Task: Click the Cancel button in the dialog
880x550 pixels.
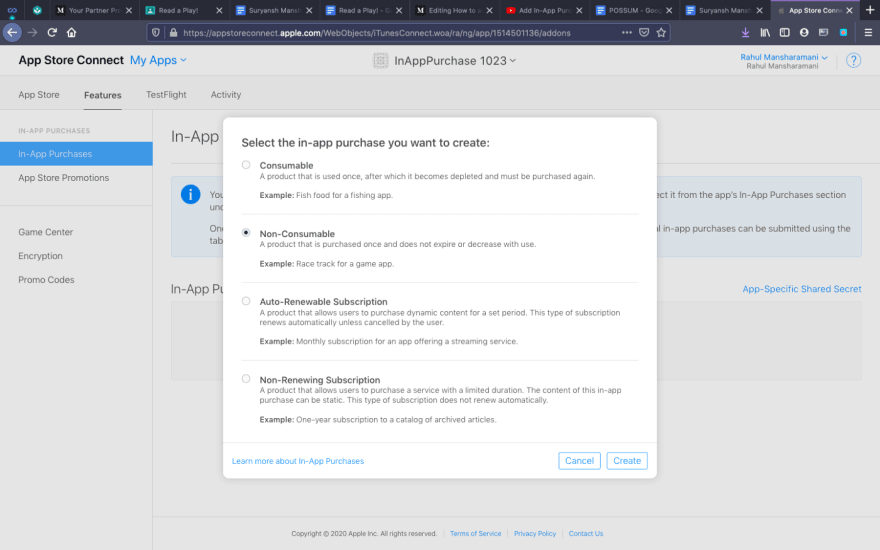Action: tap(579, 461)
